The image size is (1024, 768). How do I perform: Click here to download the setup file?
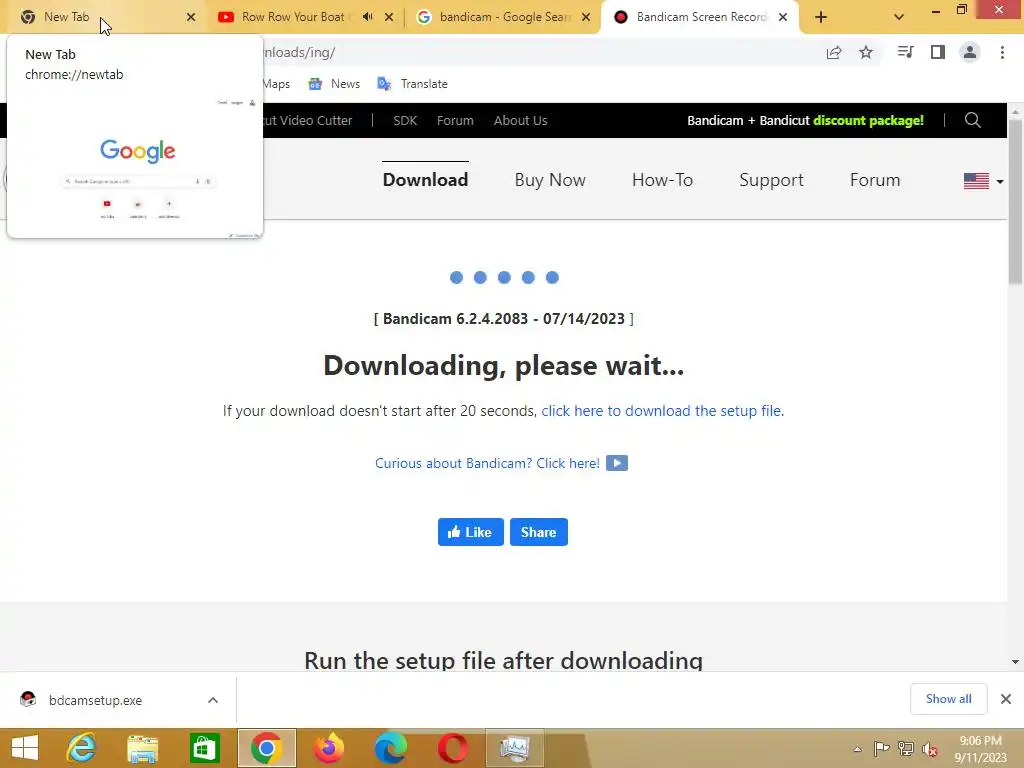coord(662,411)
